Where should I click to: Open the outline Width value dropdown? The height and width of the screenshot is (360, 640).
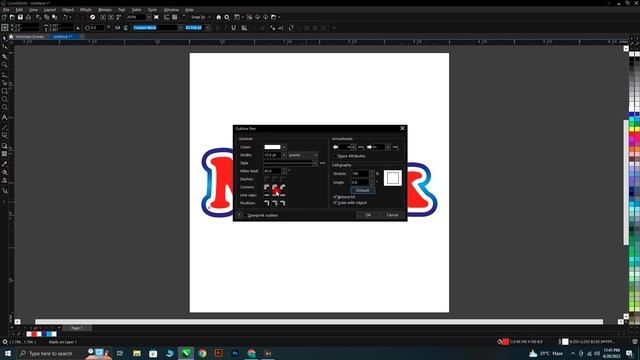click(284, 155)
